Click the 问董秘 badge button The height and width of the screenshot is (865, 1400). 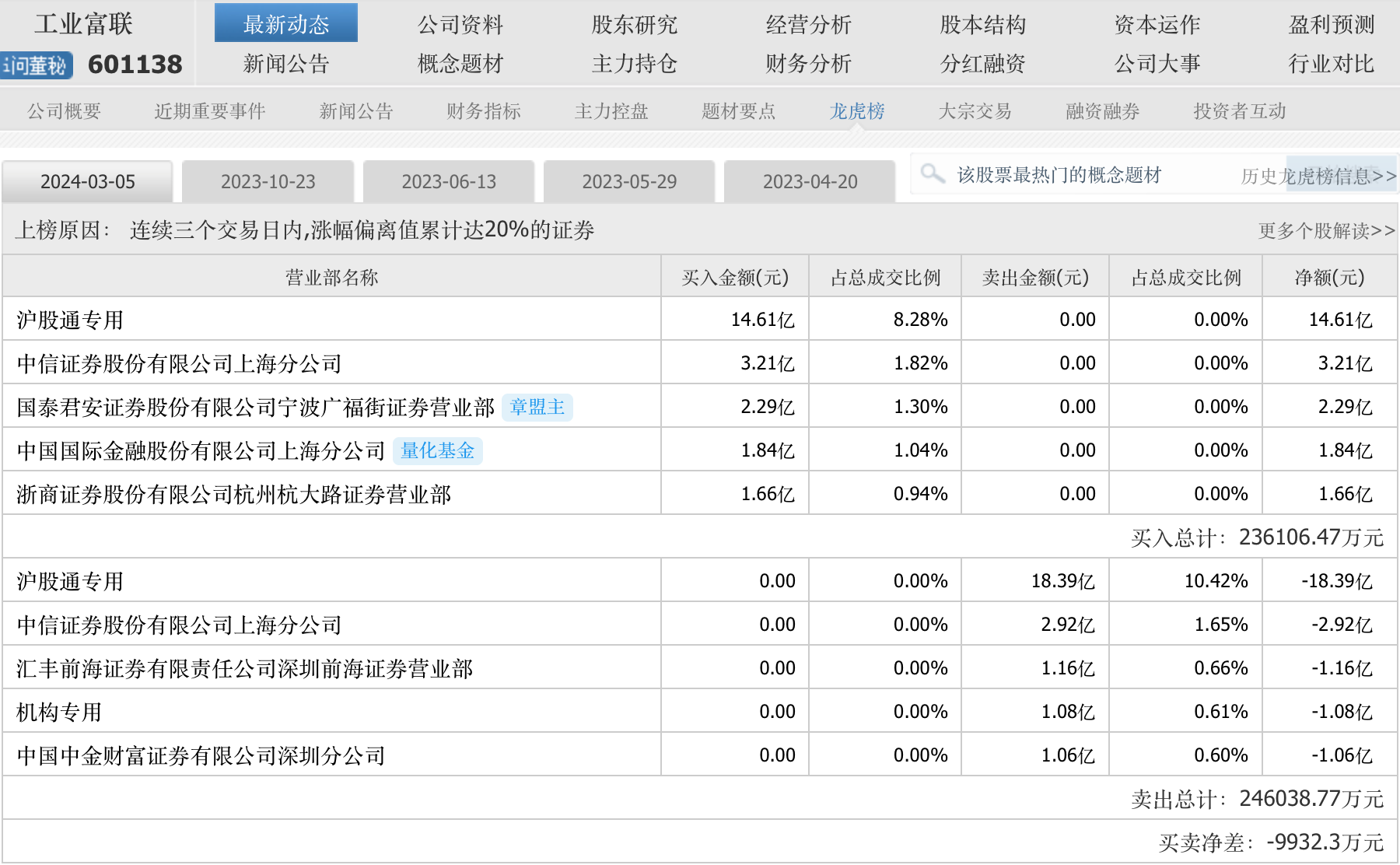tap(37, 65)
